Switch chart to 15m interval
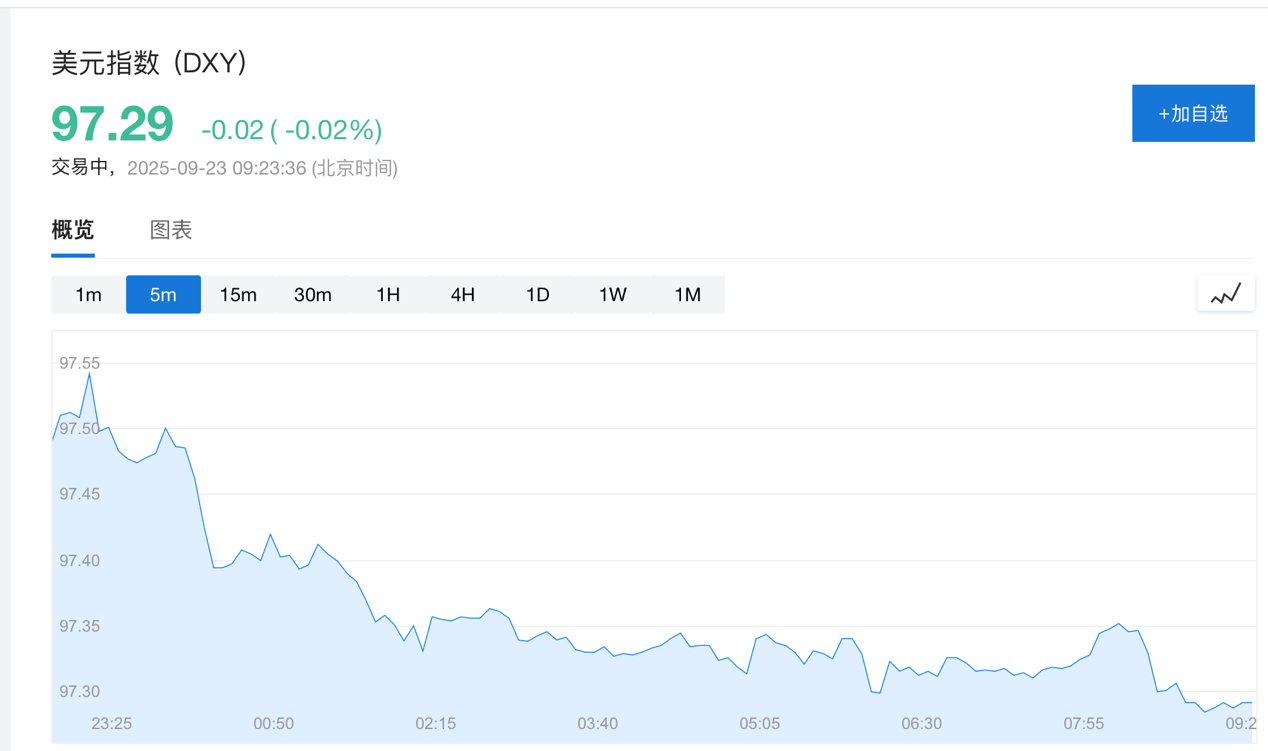This screenshot has width=1268, height=751. (238, 295)
